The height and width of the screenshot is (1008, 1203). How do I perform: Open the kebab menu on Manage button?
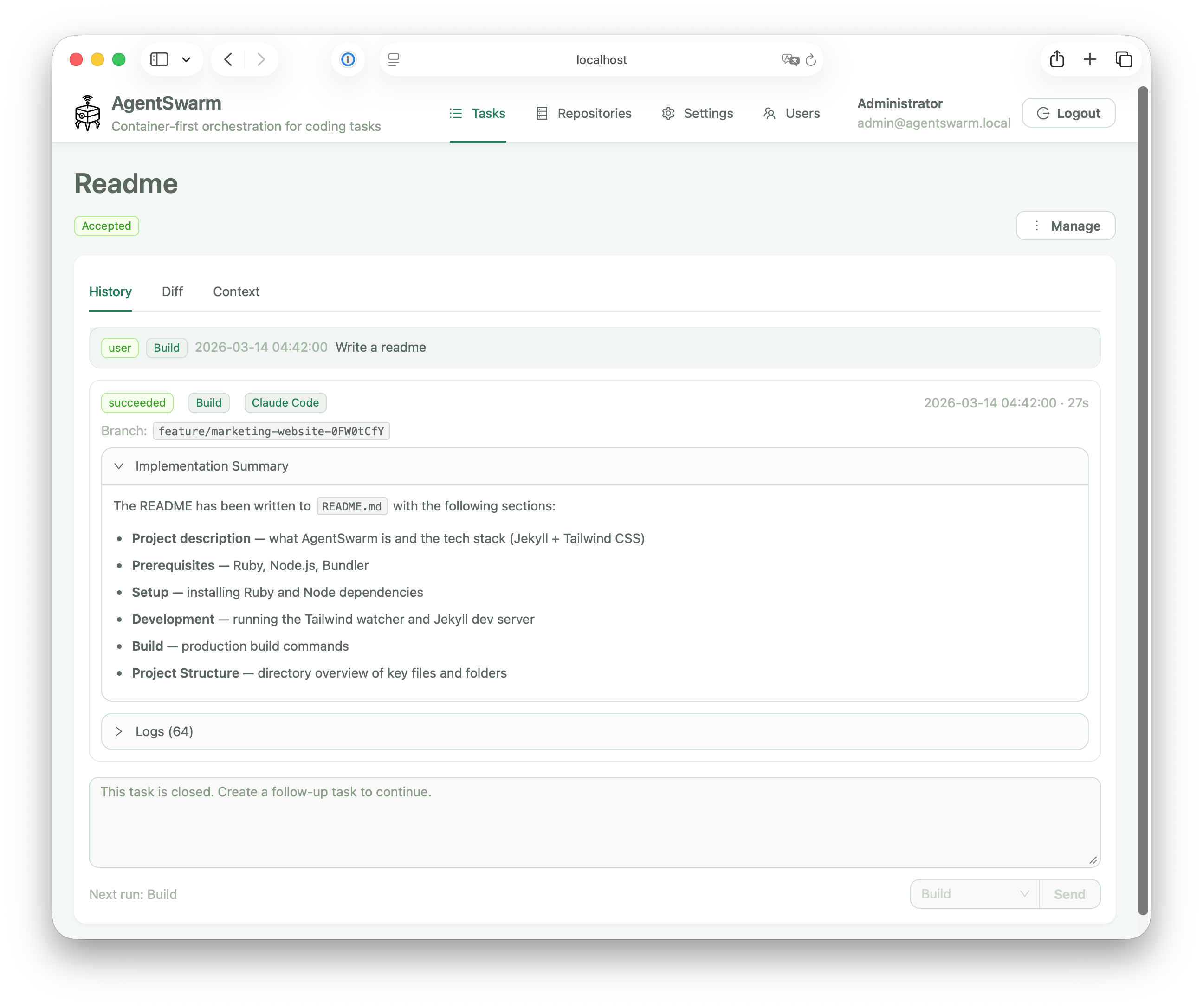pyautogui.click(x=1037, y=226)
